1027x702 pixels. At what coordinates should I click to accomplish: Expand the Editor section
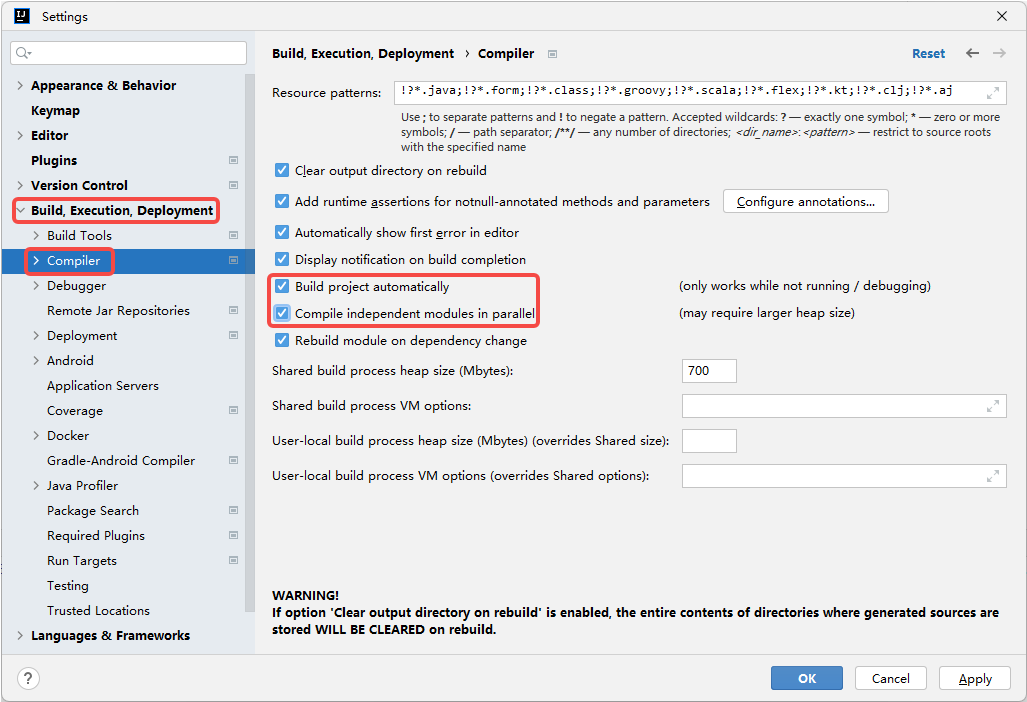click(20, 136)
